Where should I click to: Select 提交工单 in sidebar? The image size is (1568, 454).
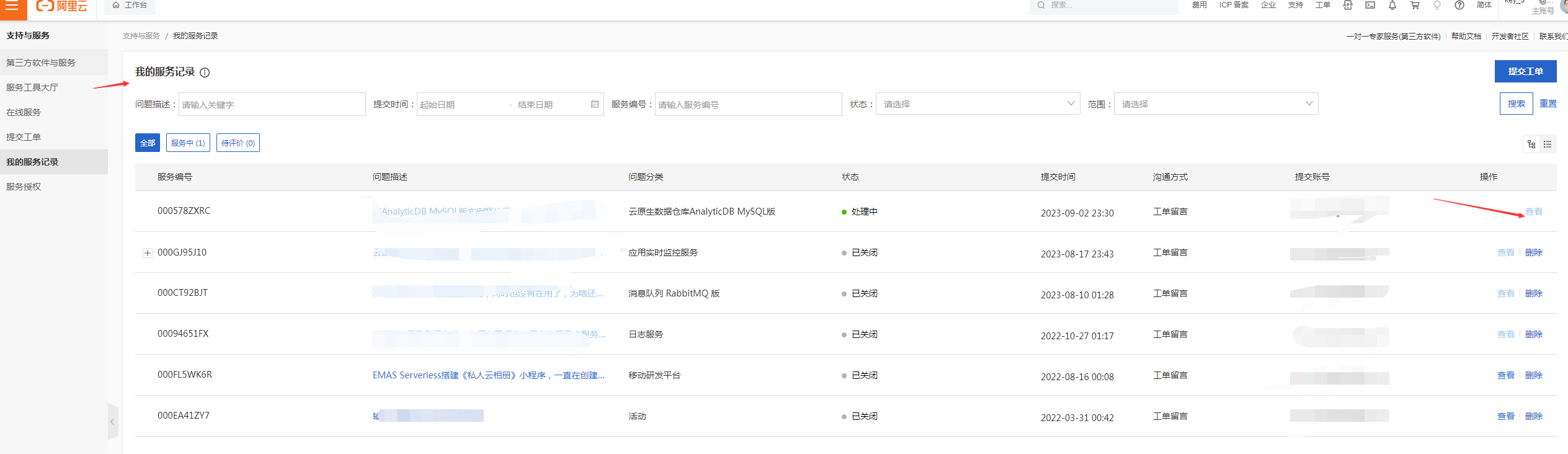(54, 137)
